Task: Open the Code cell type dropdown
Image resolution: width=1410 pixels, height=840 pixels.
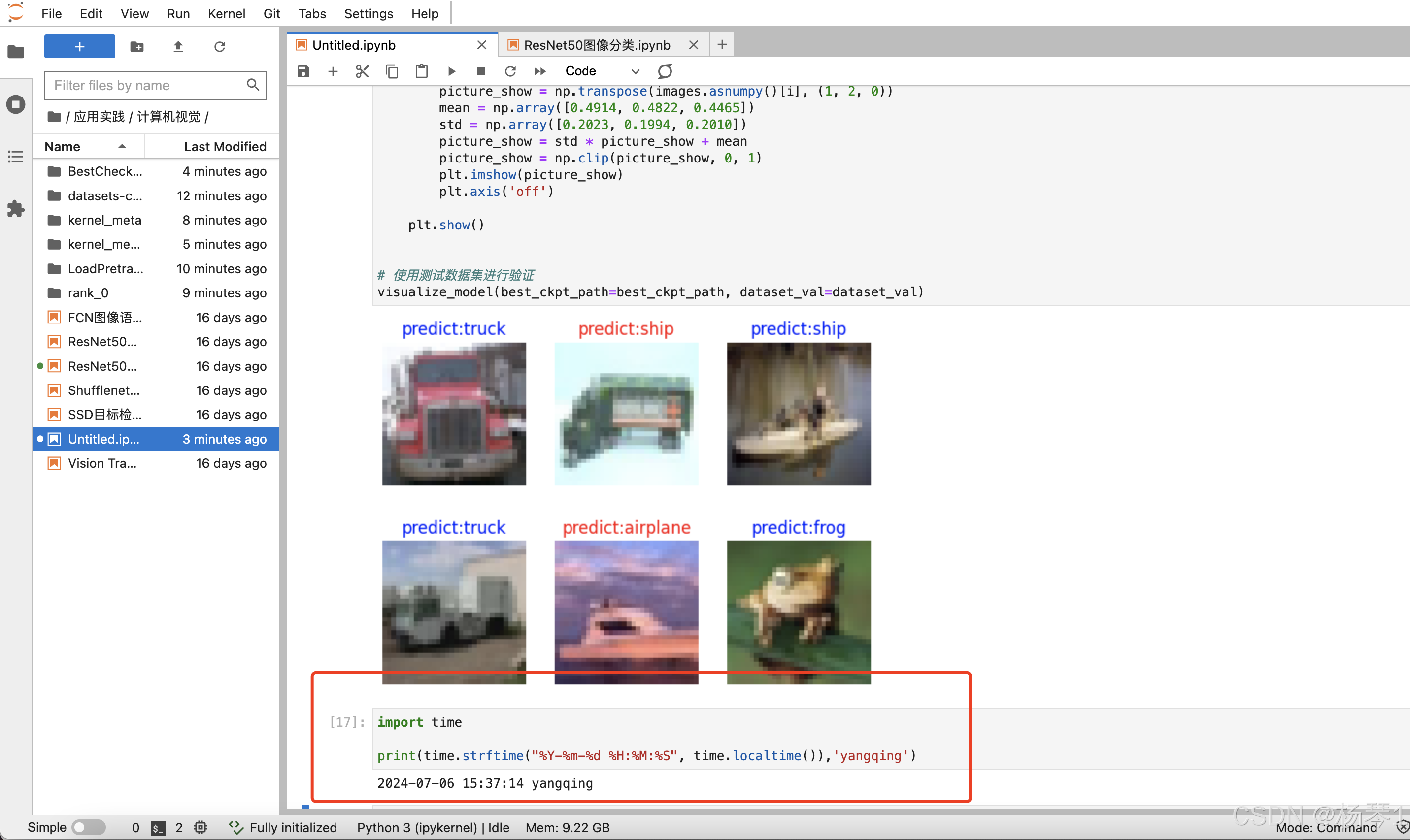Action: (602, 71)
